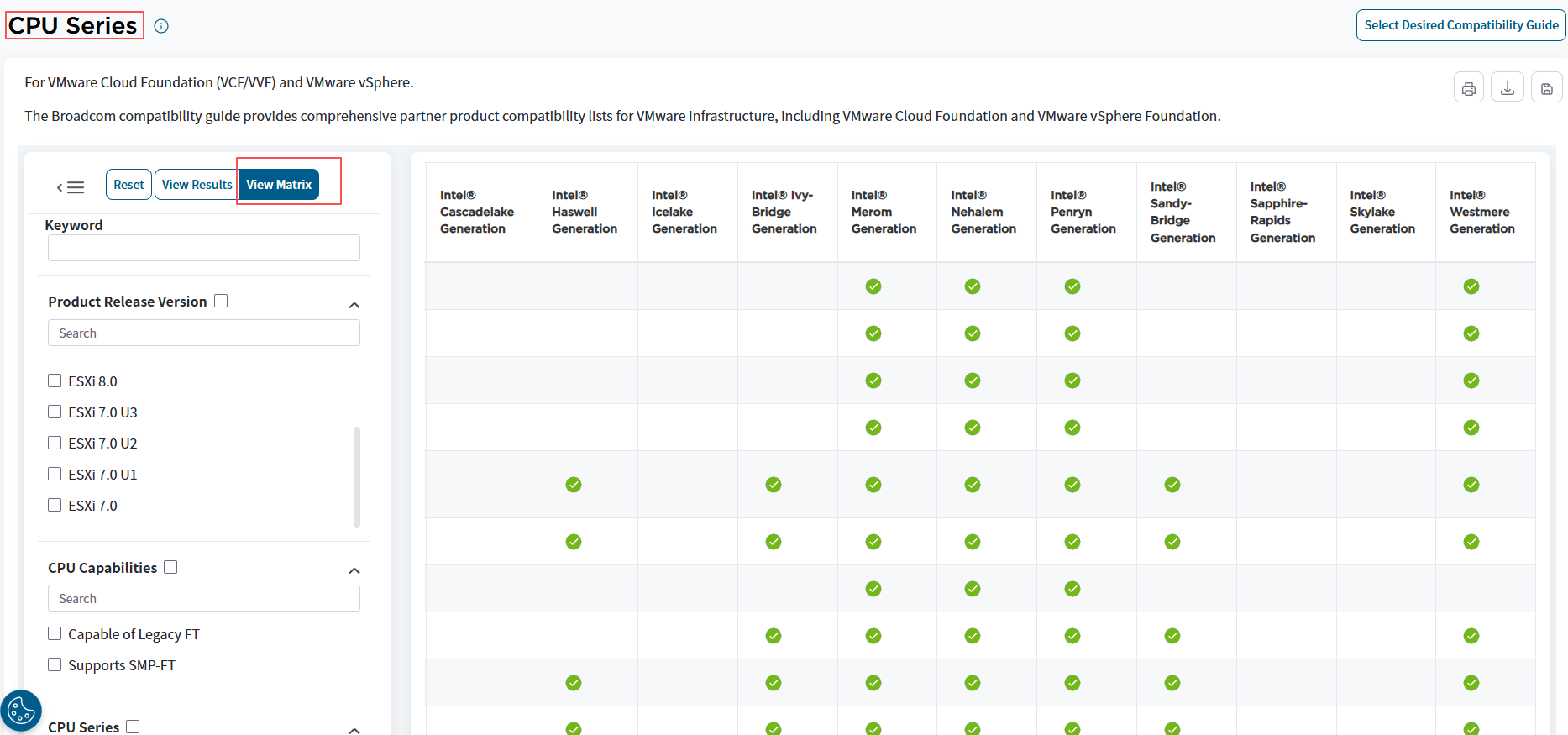Viewport: 1568px width, 735px height.
Task: Tick the CPU Capabilities select-all checkbox
Action: 170,567
